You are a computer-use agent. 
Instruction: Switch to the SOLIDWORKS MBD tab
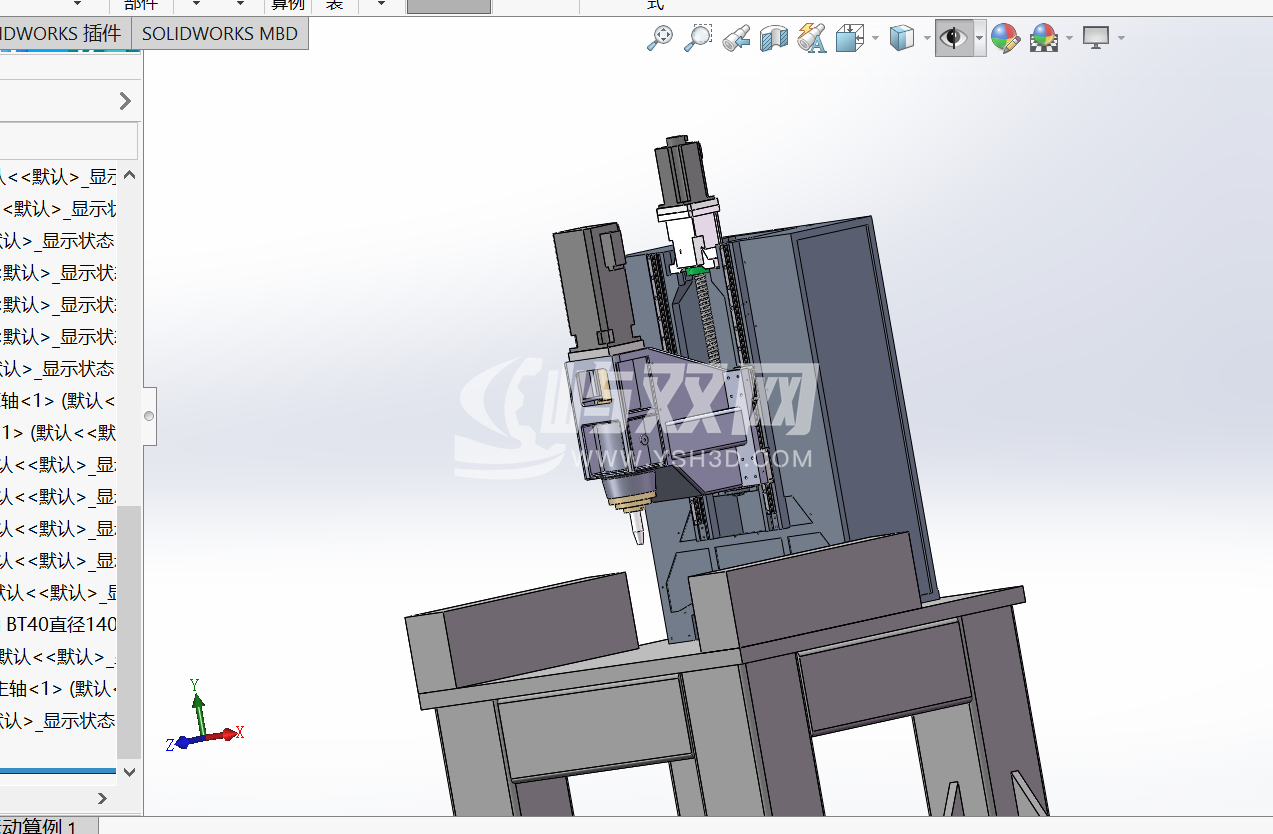[220, 33]
